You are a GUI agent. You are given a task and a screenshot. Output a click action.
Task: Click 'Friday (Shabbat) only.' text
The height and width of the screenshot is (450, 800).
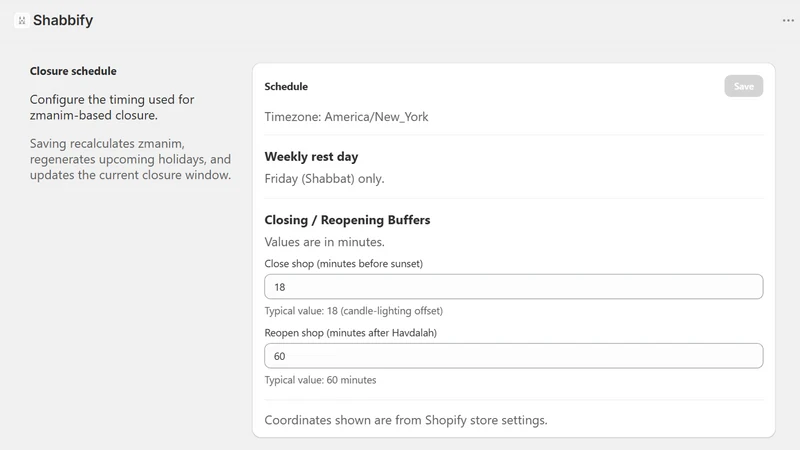pyautogui.click(x=324, y=179)
